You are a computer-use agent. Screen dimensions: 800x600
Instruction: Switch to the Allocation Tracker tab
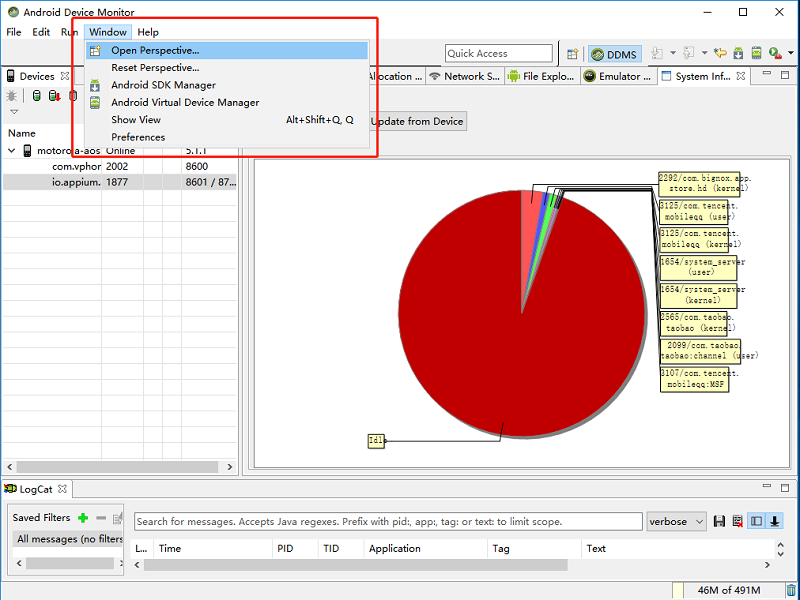point(396,77)
